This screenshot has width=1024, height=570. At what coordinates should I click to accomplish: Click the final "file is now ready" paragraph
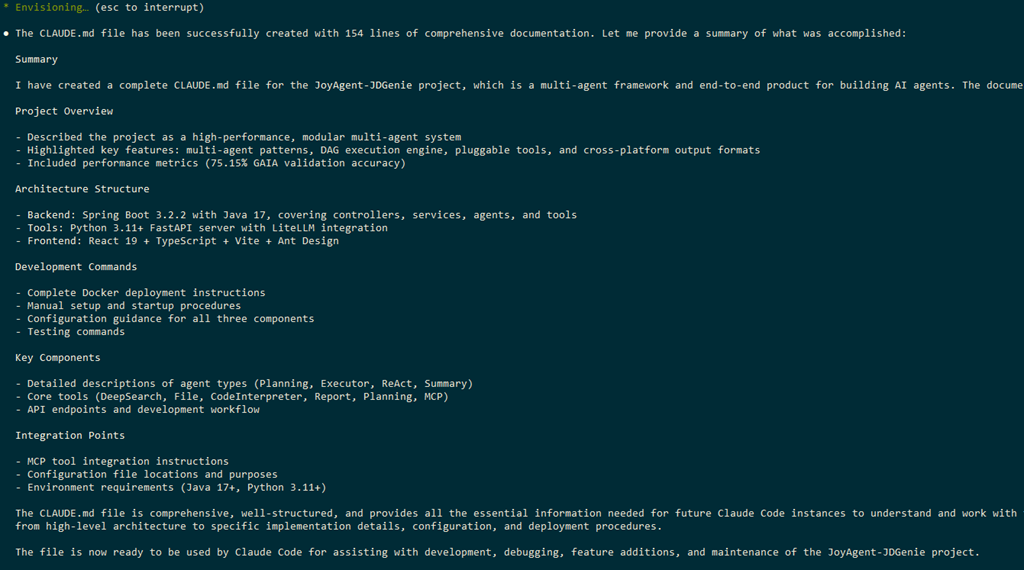point(497,552)
